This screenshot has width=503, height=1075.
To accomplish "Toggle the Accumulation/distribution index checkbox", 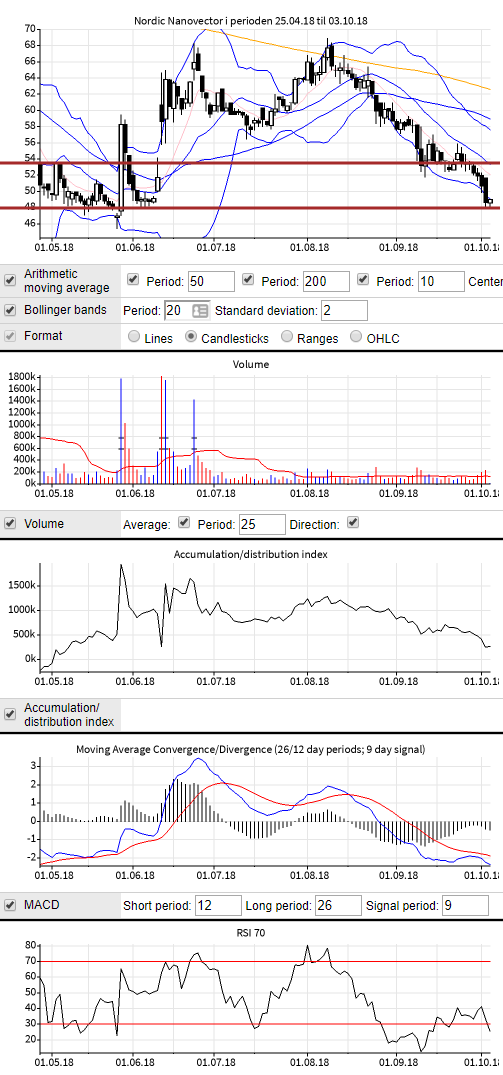I will 10,714.
